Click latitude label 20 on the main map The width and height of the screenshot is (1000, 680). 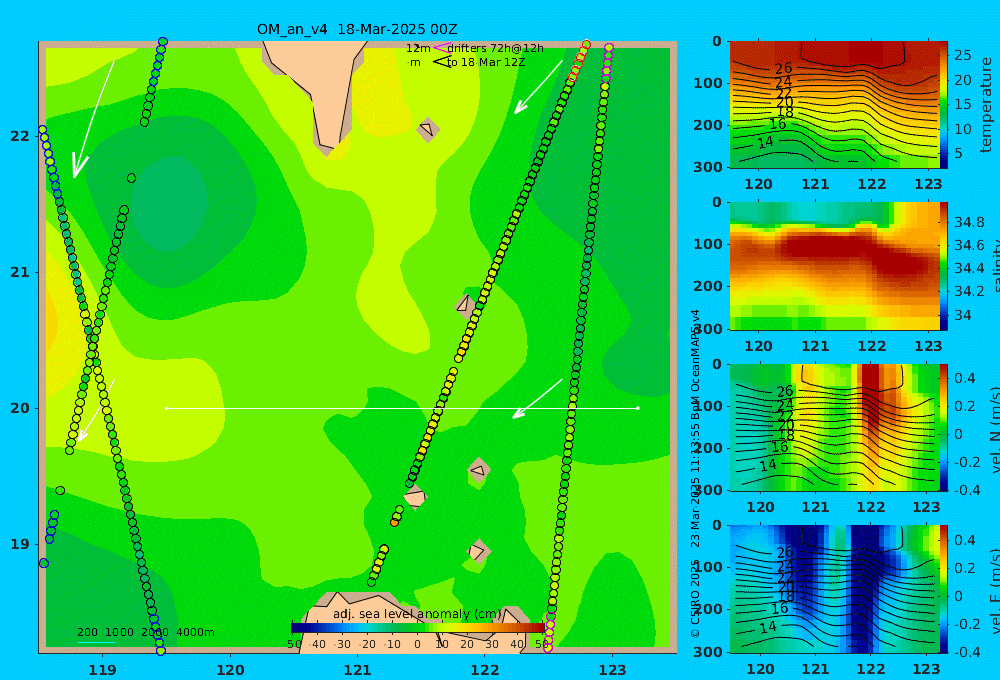click(20, 408)
